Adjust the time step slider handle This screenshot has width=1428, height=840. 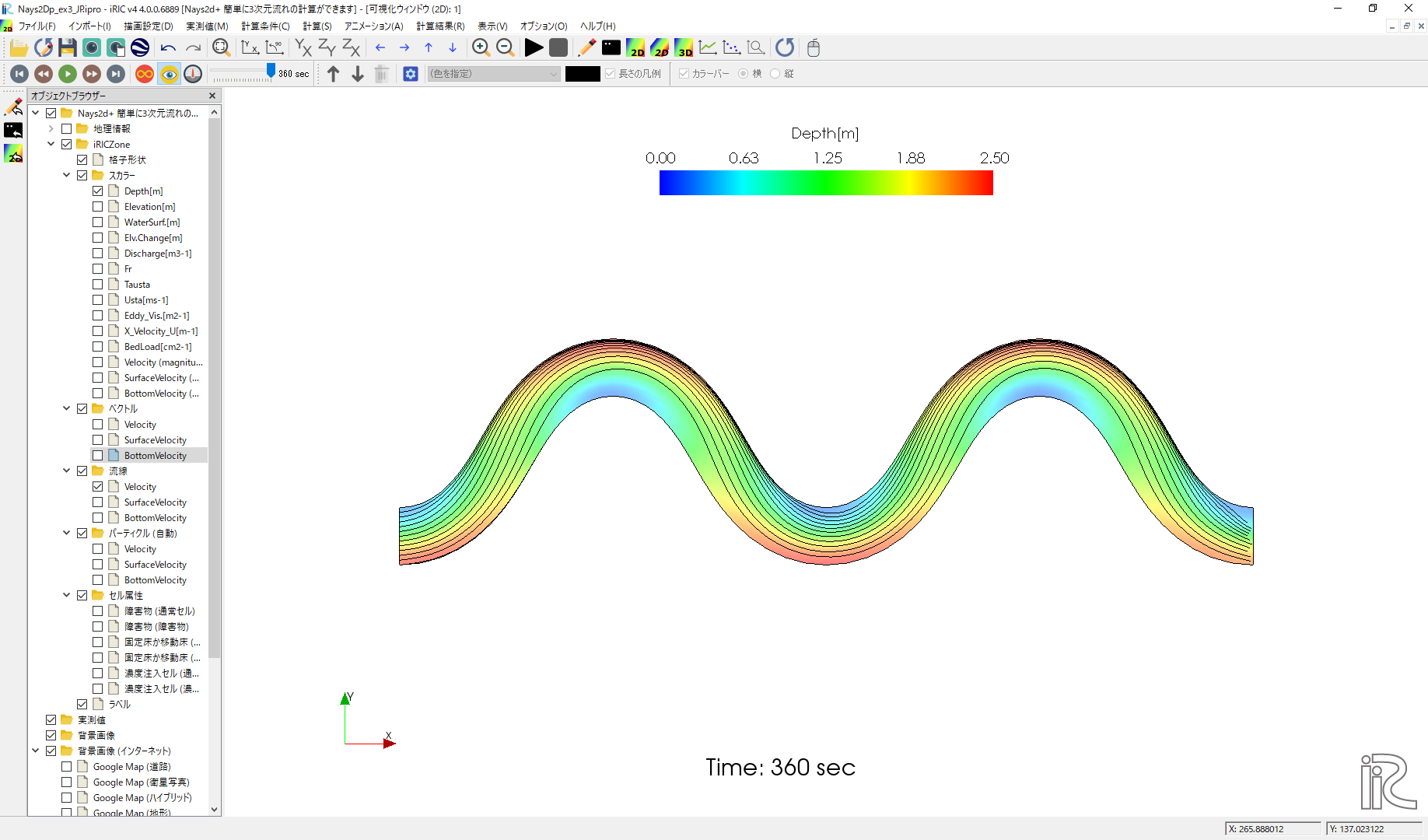click(x=271, y=71)
